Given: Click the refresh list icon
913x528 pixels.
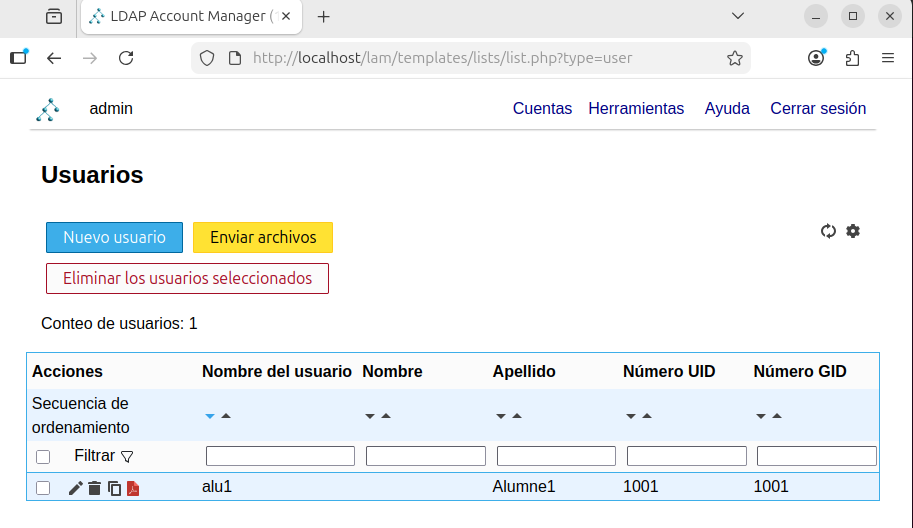Looking at the screenshot, I should click(828, 231).
